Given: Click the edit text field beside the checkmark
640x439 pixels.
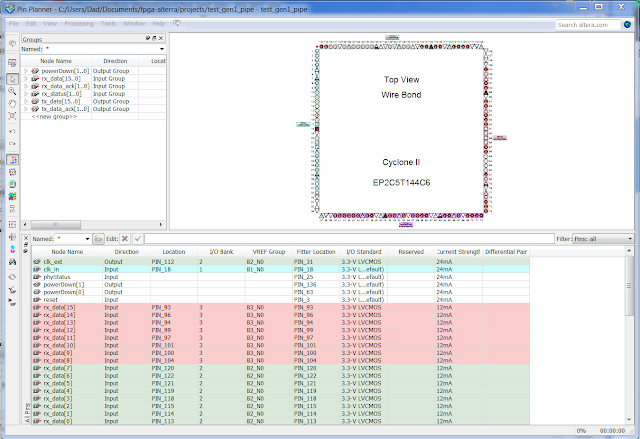Looking at the screenshot, I should 349,239.
